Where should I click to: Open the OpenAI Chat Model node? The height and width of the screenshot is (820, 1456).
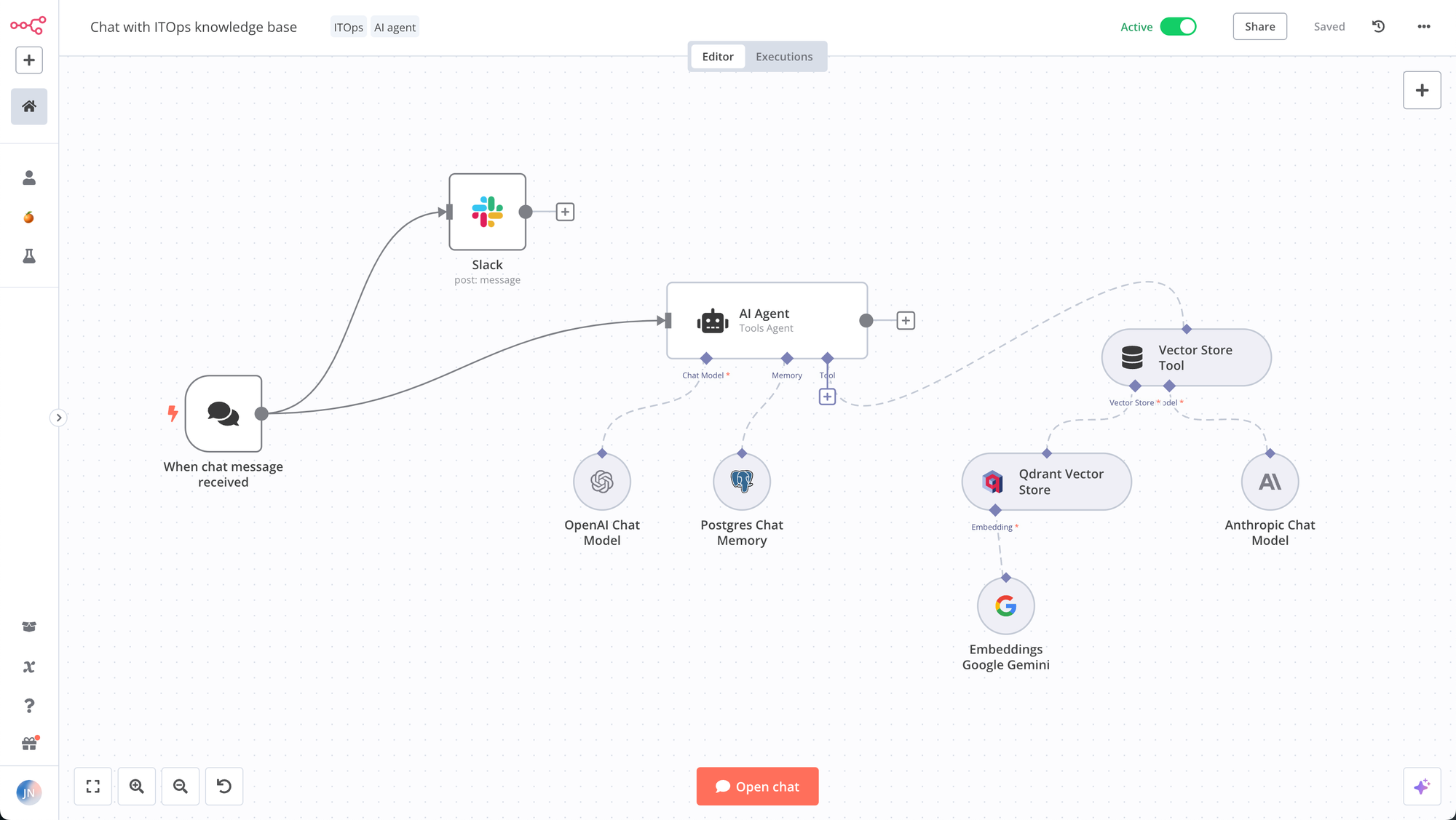click(602, 482)
